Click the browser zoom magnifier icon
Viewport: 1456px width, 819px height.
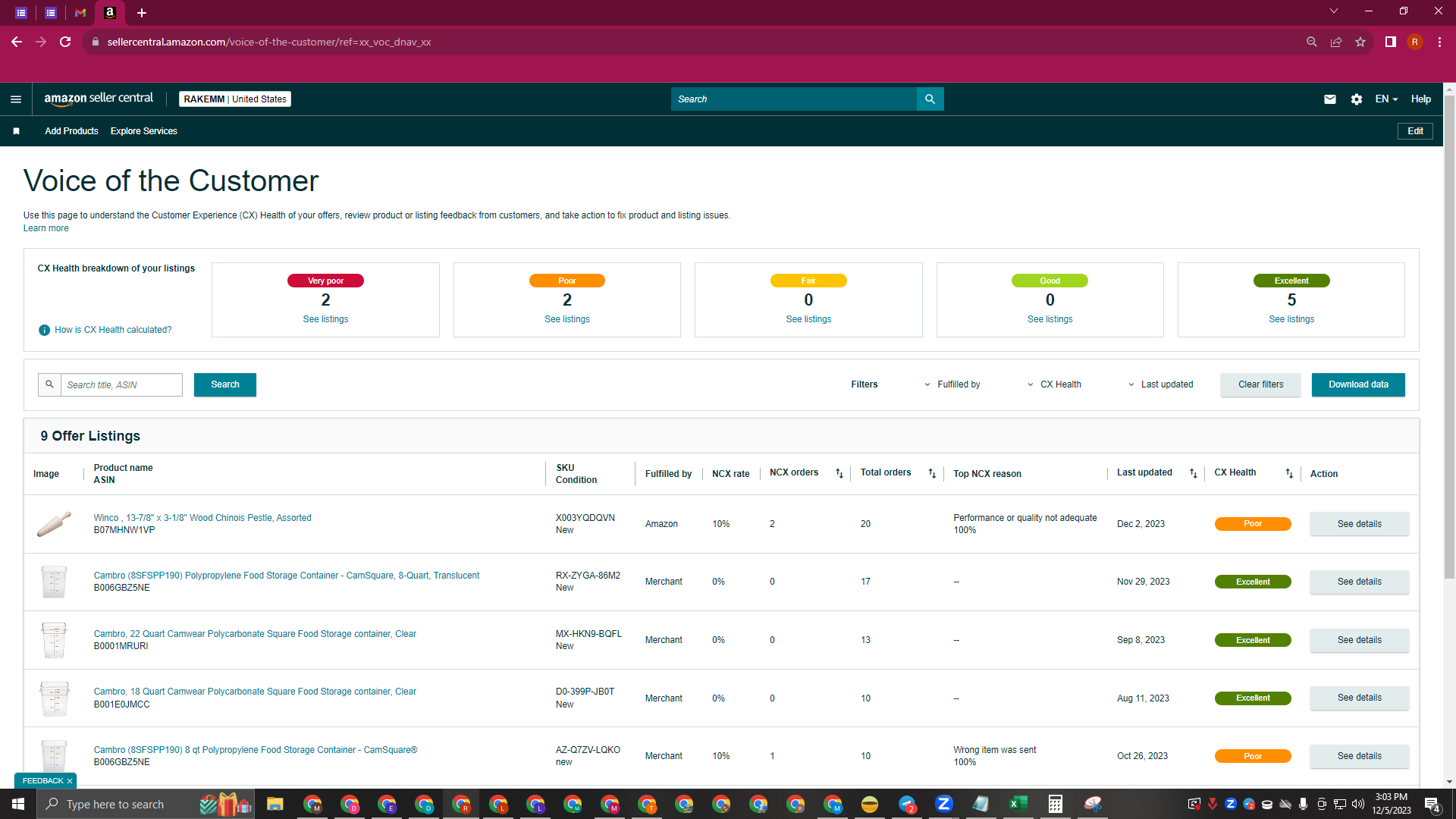tap(1312, 42)
